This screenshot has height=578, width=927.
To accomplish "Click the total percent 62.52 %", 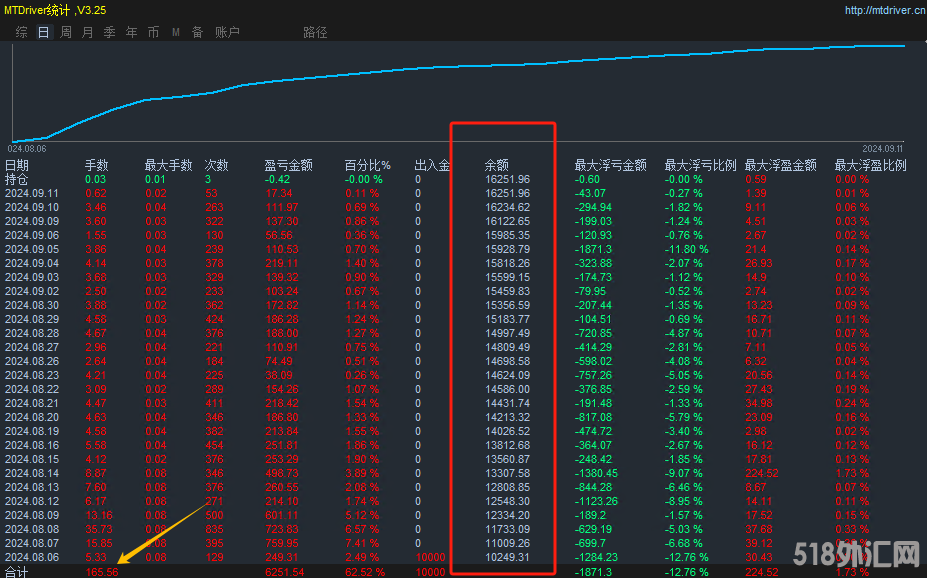I will (365, 572).
